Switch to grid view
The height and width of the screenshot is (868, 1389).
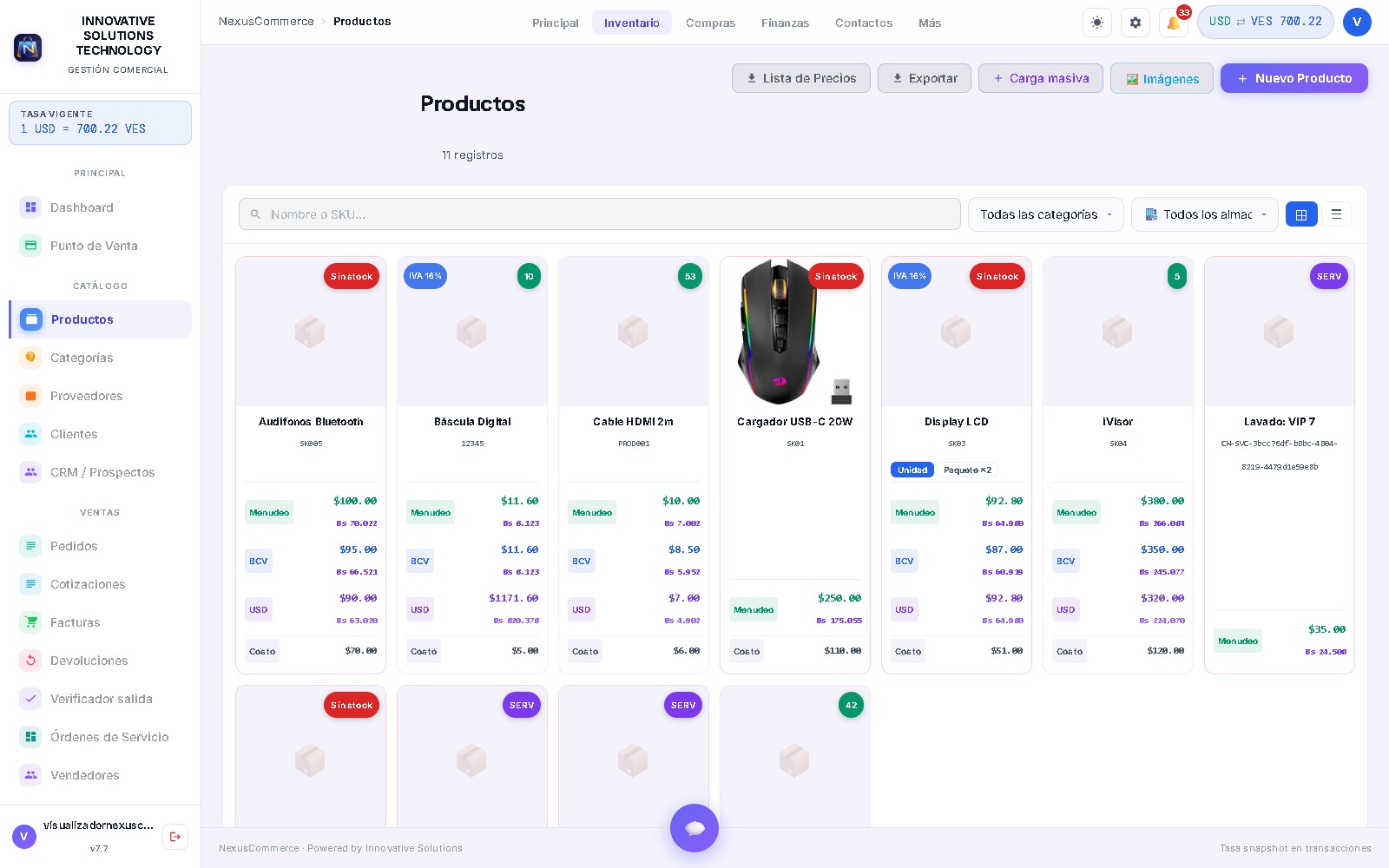1301,214
